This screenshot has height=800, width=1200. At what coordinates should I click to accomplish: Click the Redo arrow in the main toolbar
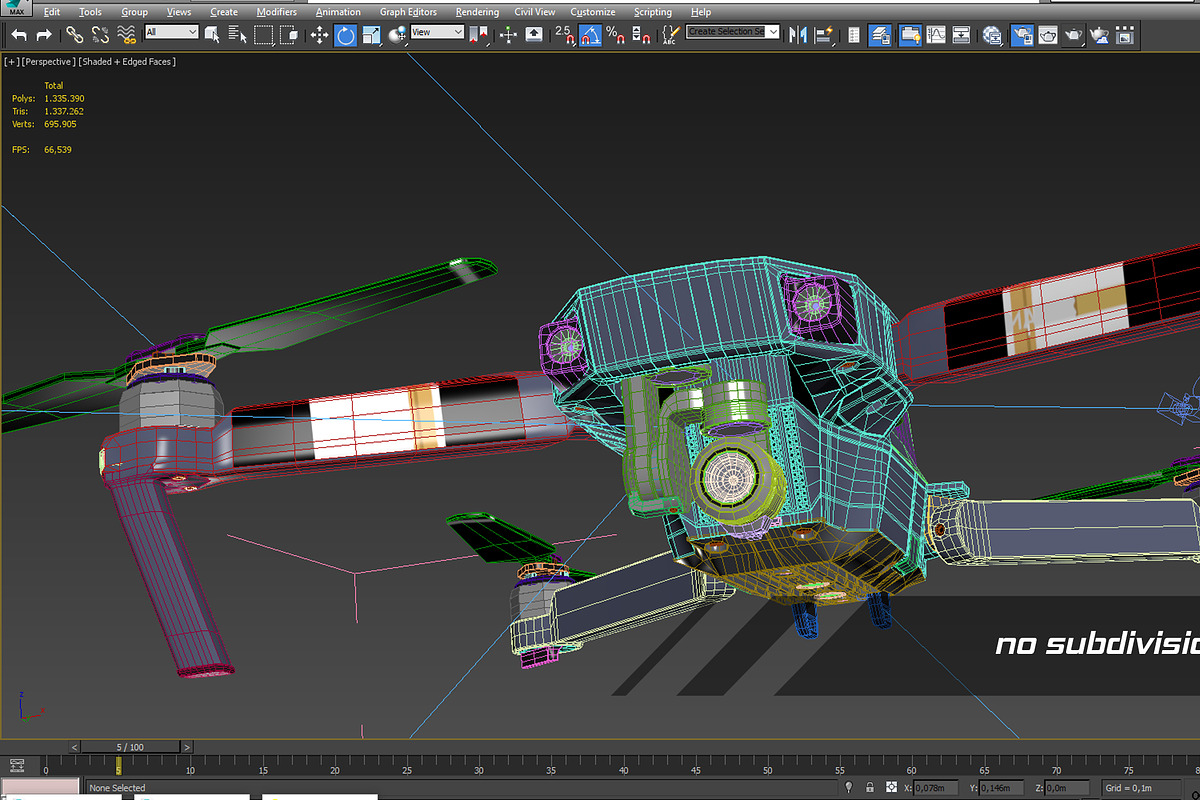pos(44,35)
